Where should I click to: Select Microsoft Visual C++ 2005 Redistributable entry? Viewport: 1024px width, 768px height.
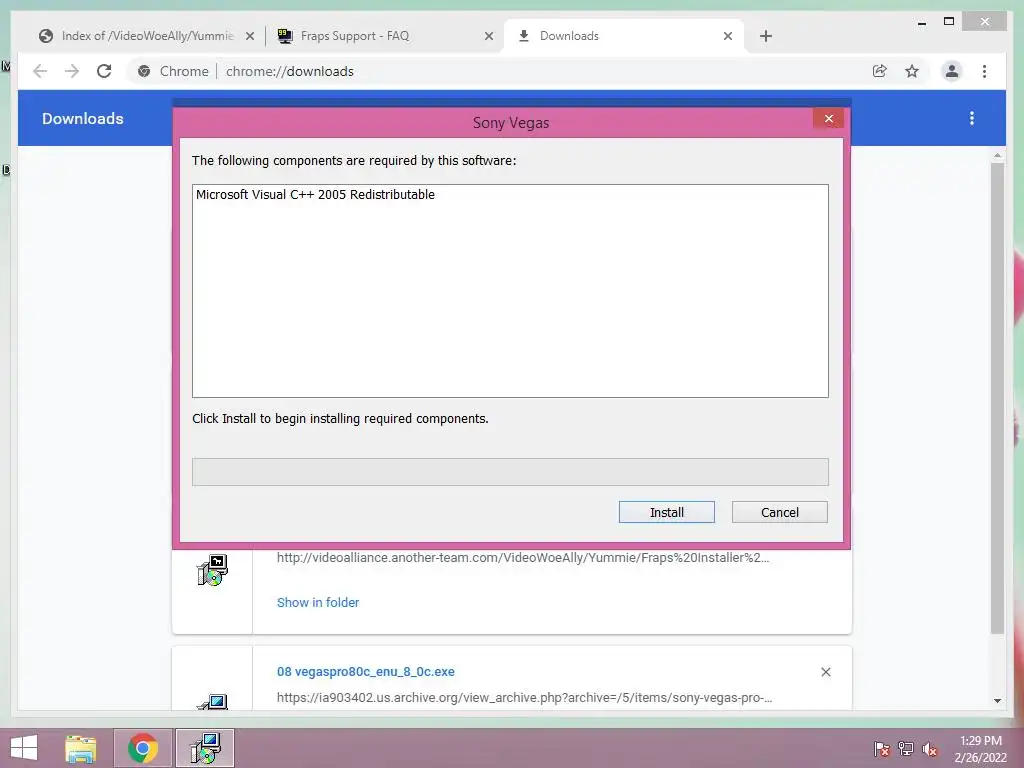pos(315,195)
